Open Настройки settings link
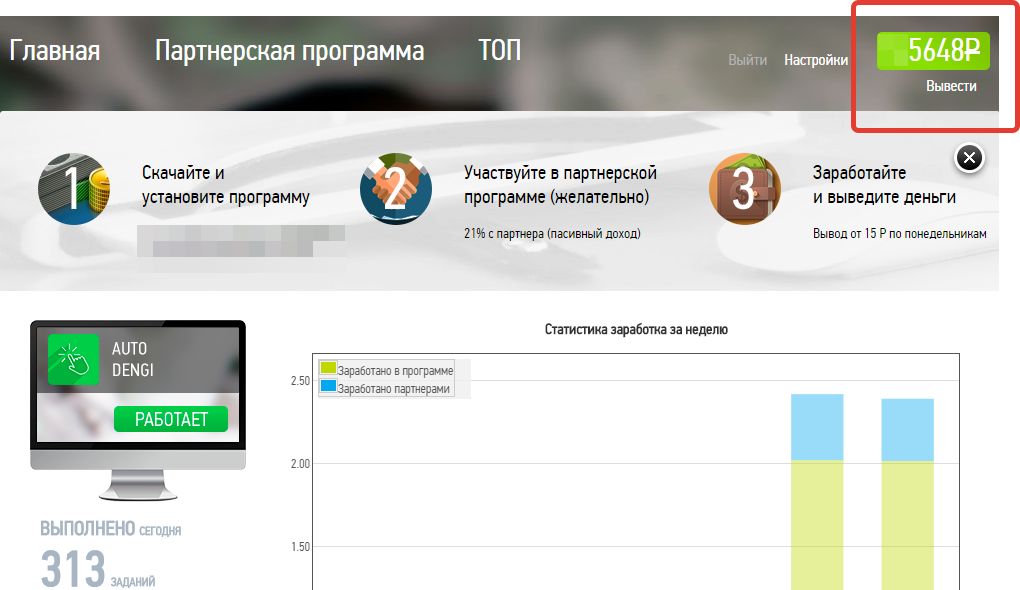The image size is (1020, 590). click(816, 60)
